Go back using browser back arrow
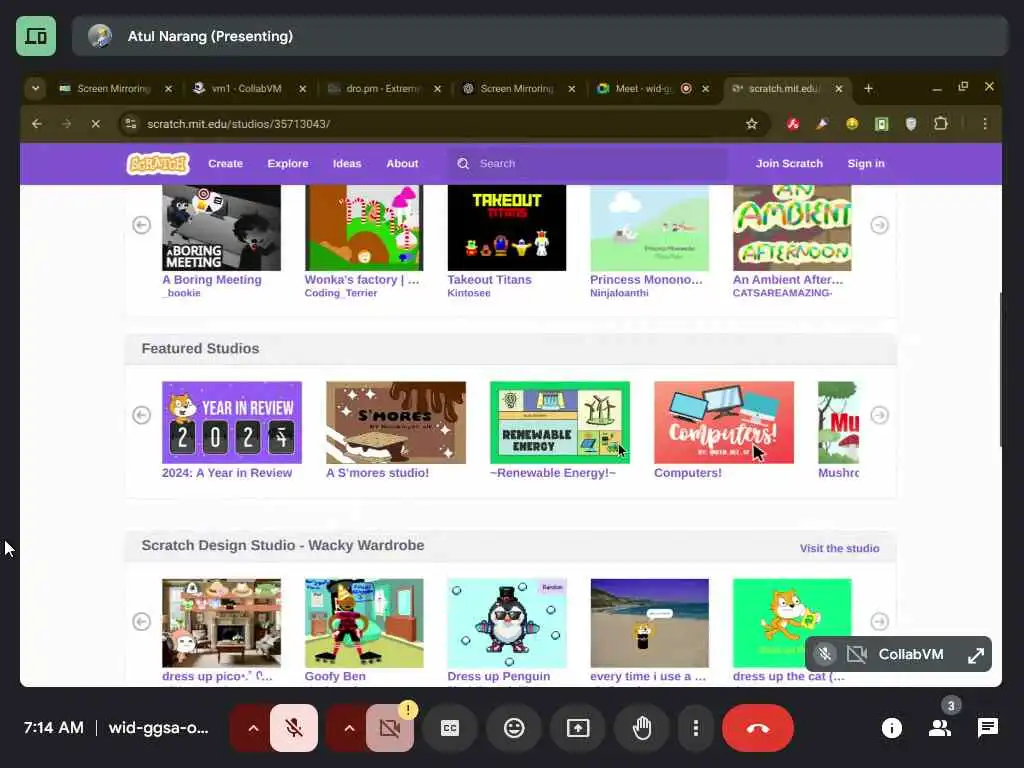This screenshot has width=1024, height=768. point(37,123)
